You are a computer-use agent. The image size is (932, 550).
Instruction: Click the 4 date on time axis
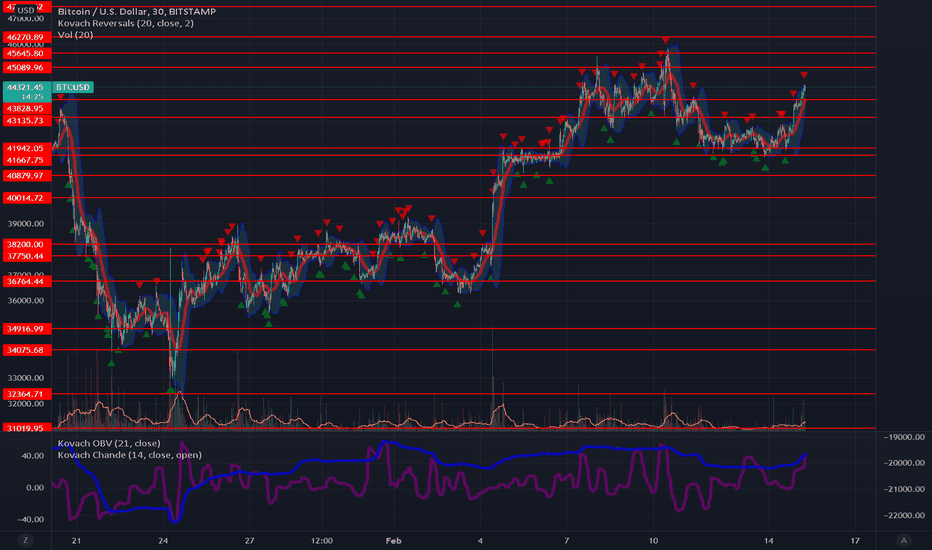[x=480, y=541]
